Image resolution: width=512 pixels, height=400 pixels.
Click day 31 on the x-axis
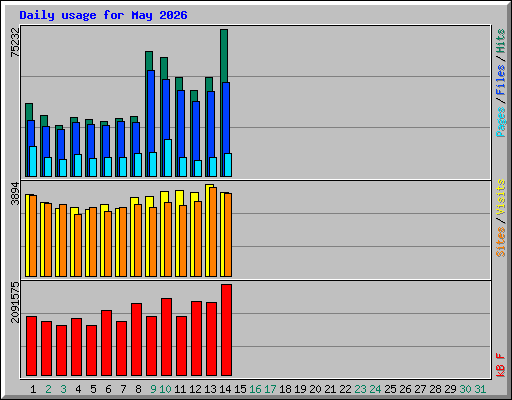pyautogui.click(x=480, y=389)
